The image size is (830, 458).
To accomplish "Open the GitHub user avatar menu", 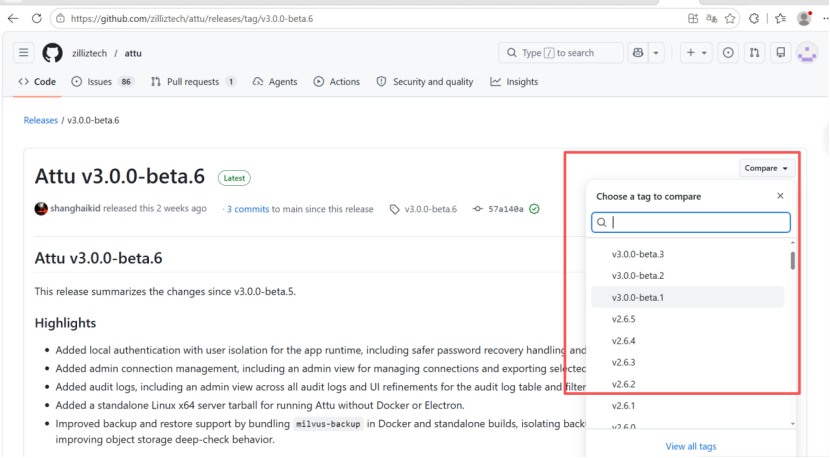I will 807,53.
